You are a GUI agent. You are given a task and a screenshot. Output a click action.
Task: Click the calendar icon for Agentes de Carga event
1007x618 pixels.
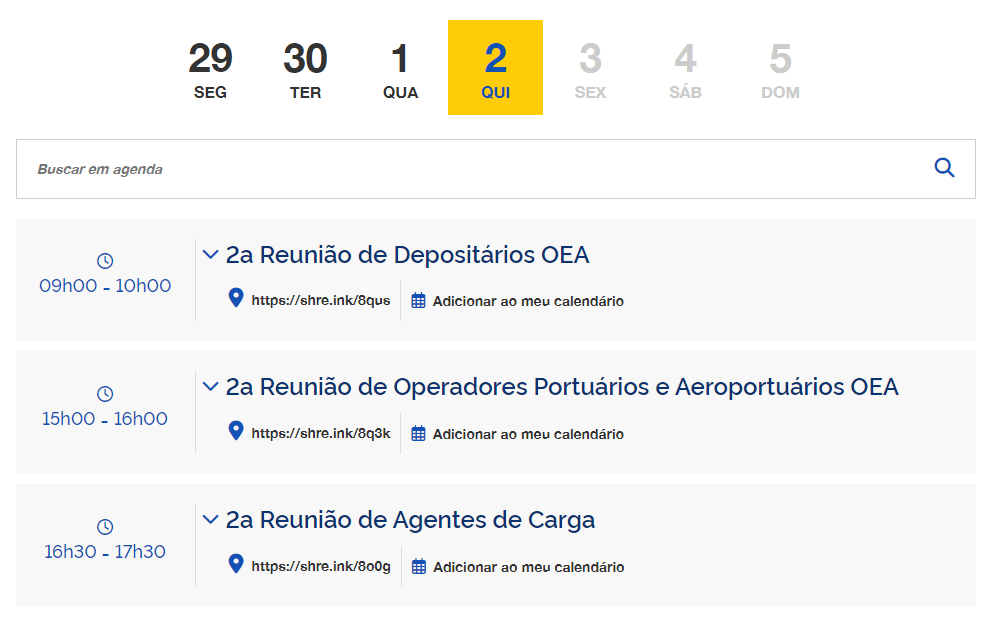tap(417, 566)
